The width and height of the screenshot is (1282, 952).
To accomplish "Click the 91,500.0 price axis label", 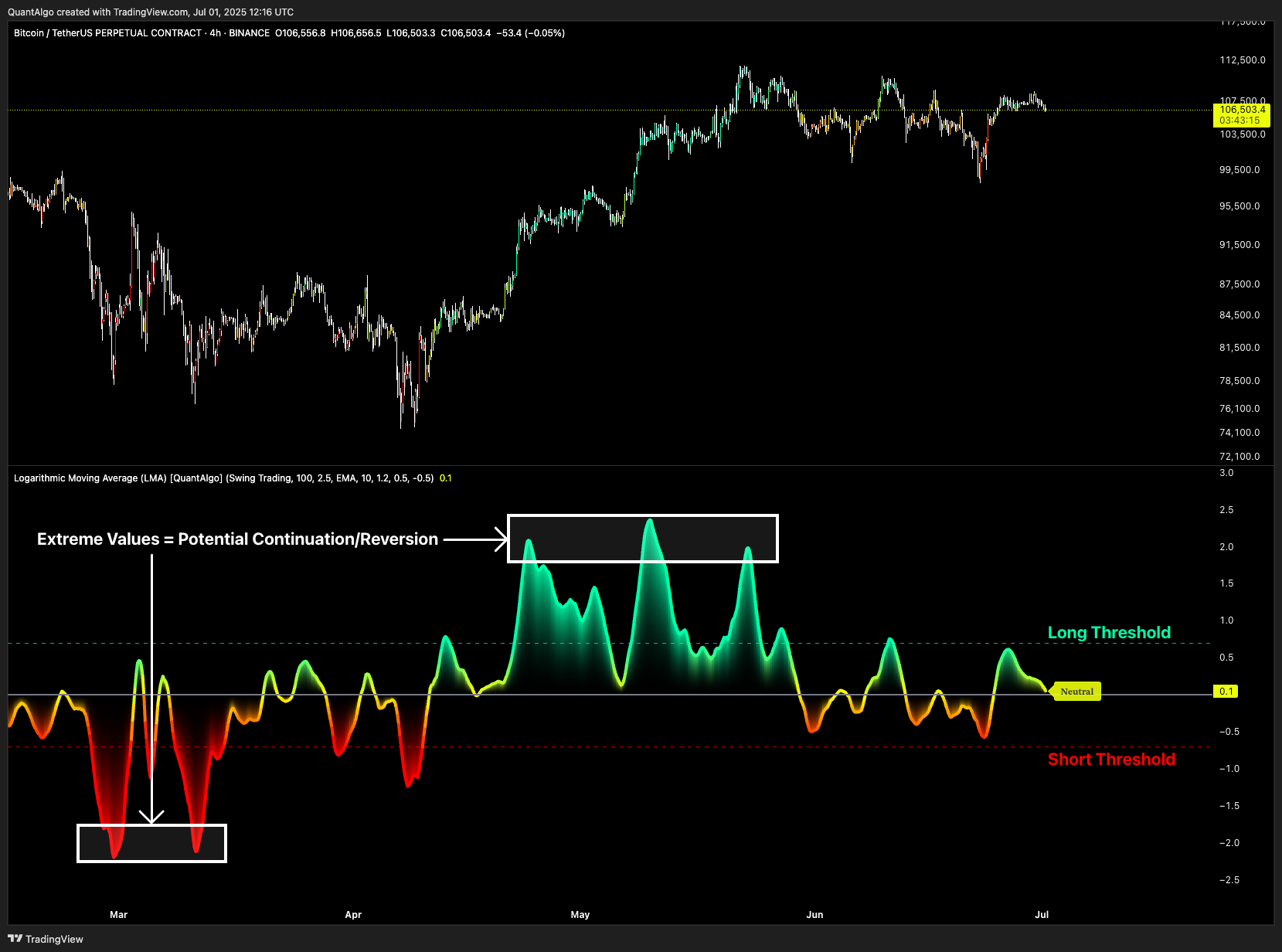I will point(1239,245).
